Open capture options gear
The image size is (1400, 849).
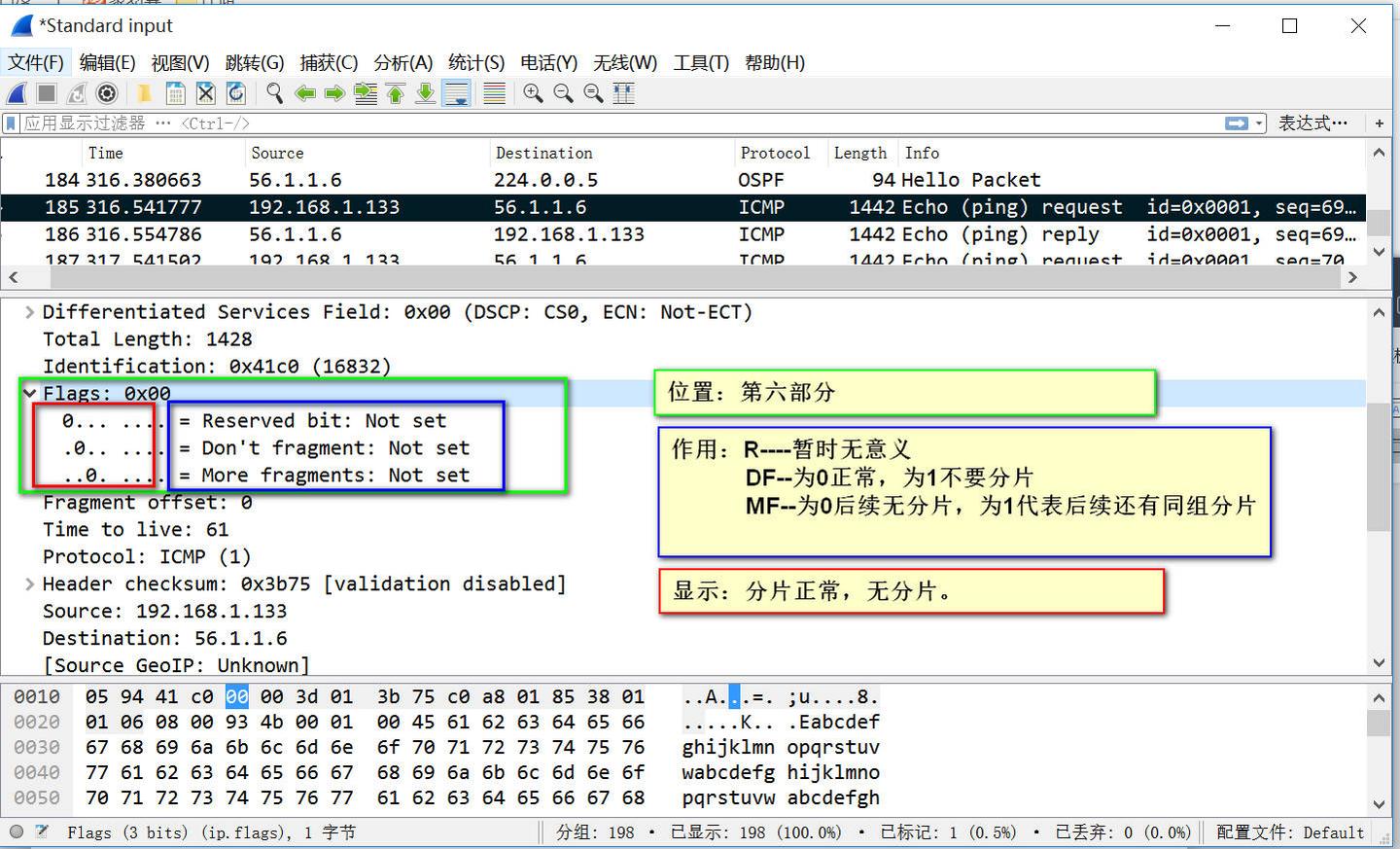[107, 93]
